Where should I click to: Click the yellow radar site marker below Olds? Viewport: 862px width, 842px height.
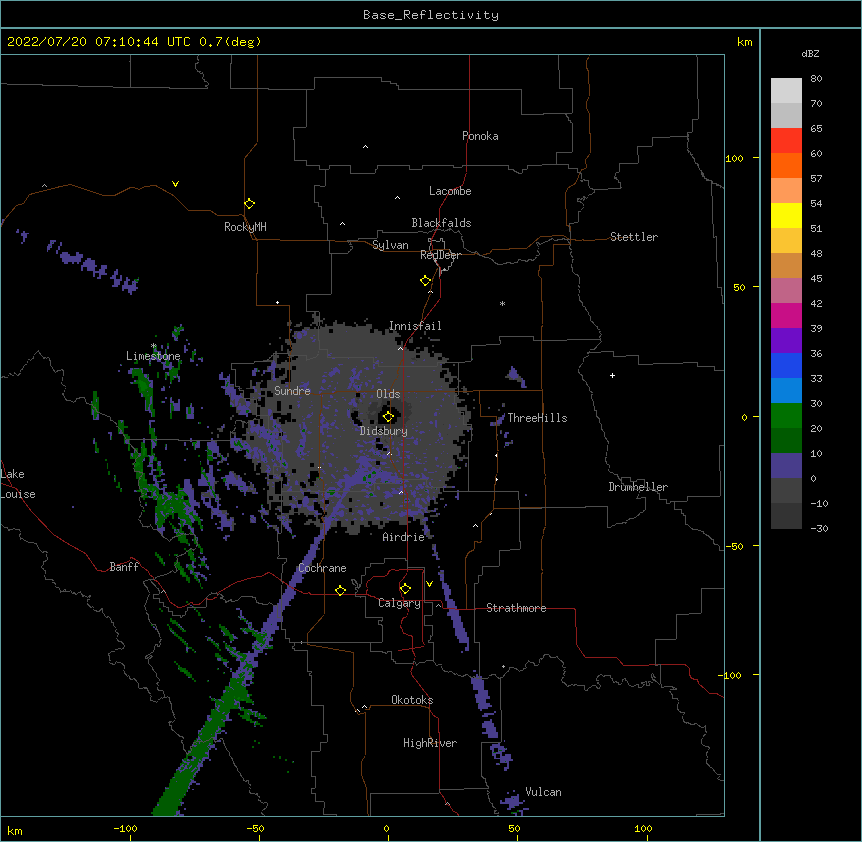tap(388, 416)
